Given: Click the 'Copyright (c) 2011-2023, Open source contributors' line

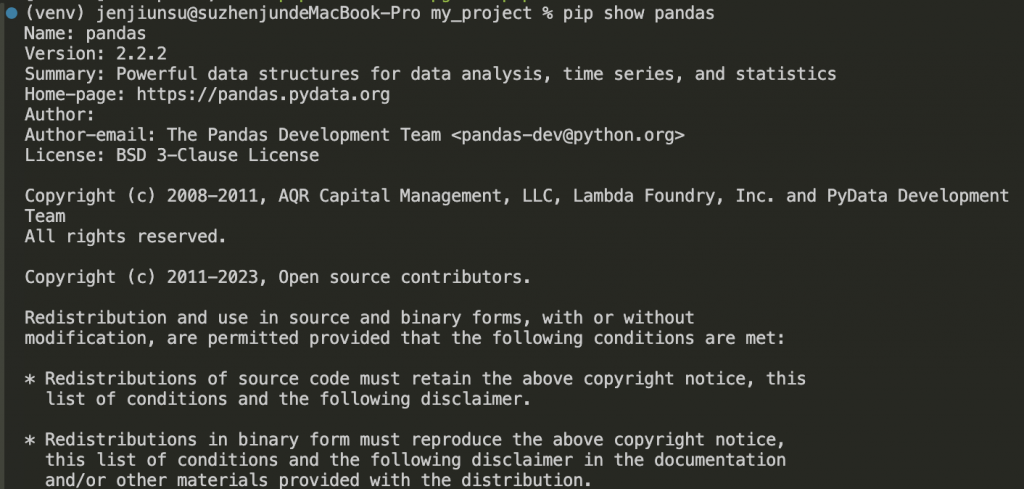Looking at the screenshot, I should pos(278,277).
